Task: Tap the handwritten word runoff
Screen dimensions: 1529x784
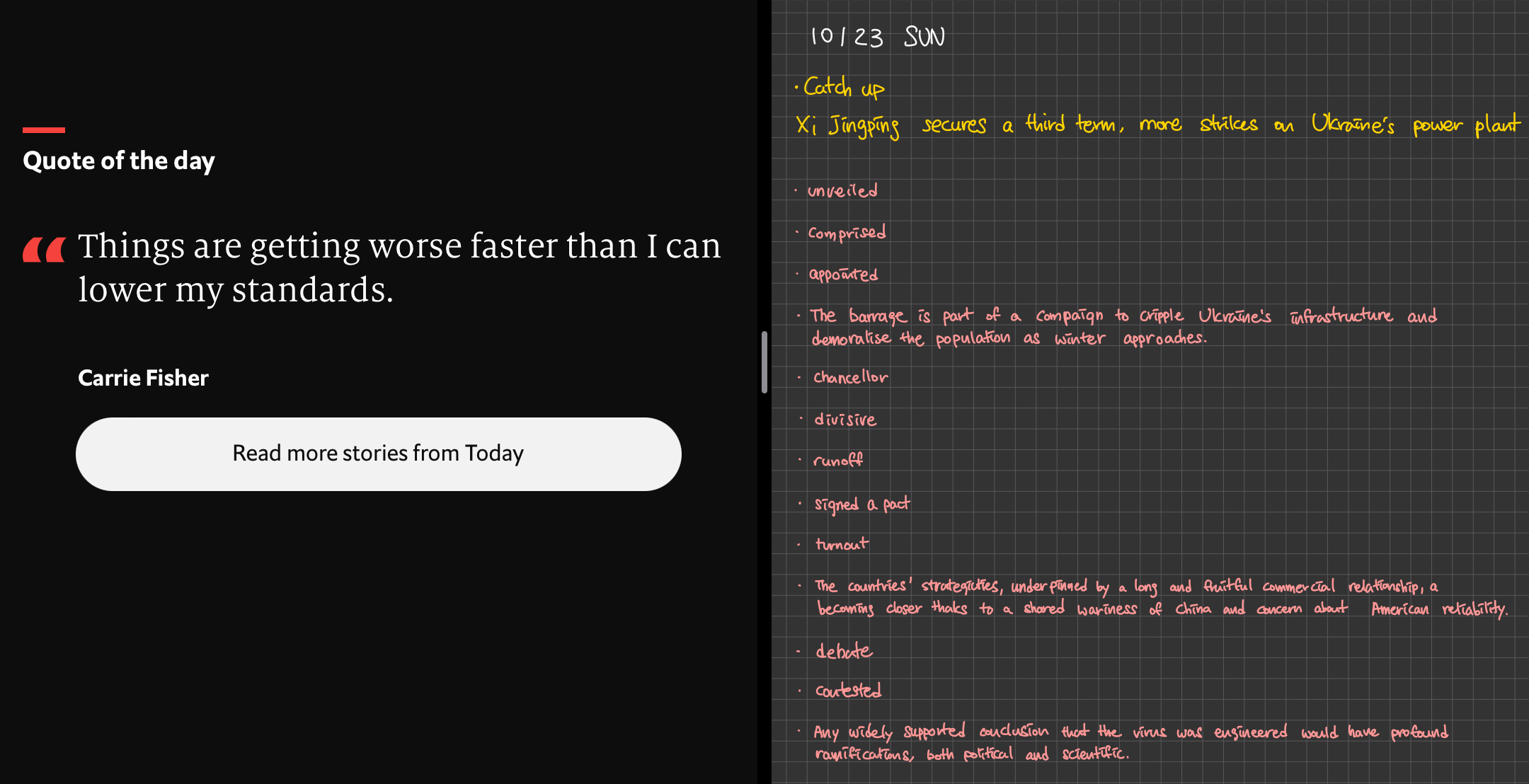Action: 837,461
